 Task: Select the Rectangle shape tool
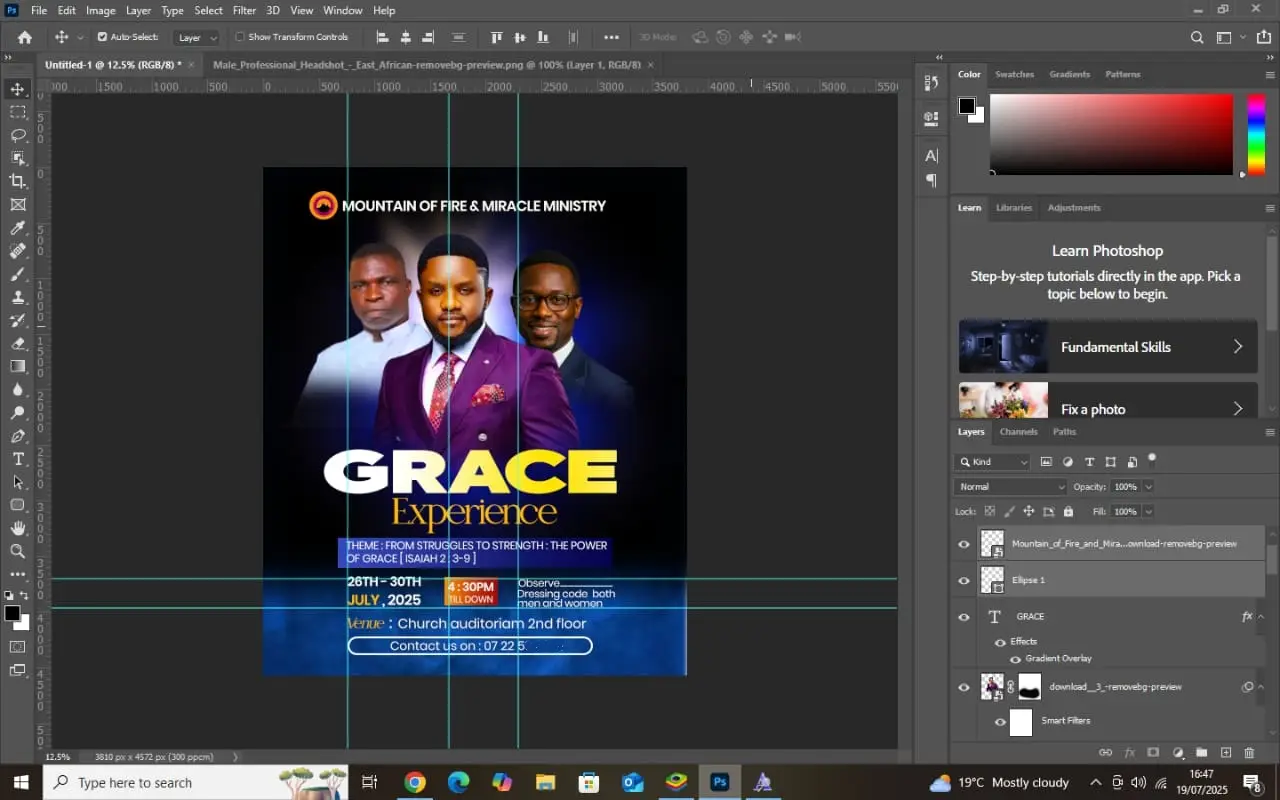(18, 505)
